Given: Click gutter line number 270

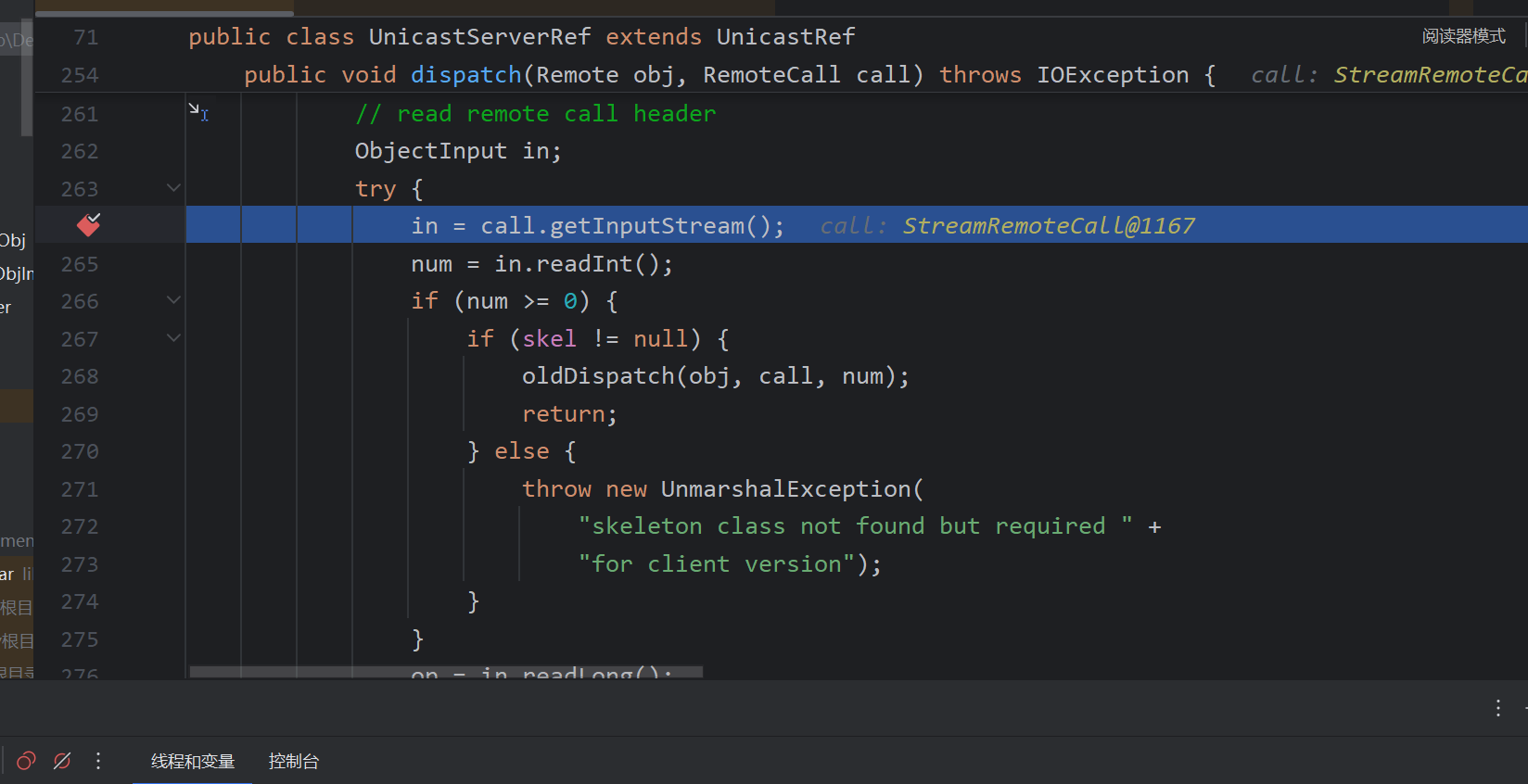Looking at the screenshot, I should tap(80, 451).
